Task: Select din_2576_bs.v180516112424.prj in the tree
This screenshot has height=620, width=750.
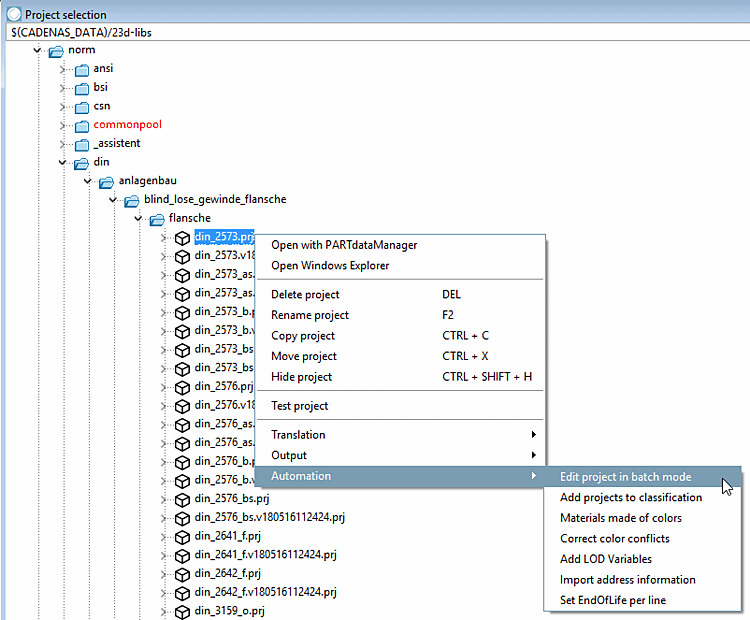Action: tap(269, 517)
